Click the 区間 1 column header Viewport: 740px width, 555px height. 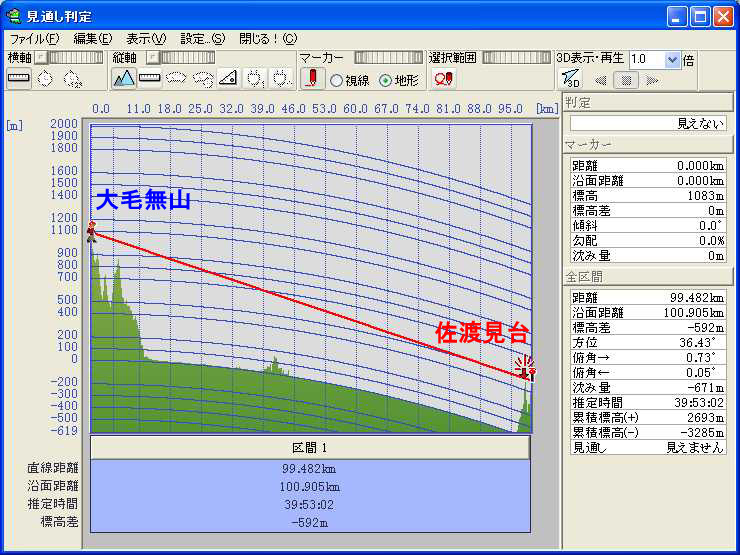pyautogui.click(x=310, y=447)
